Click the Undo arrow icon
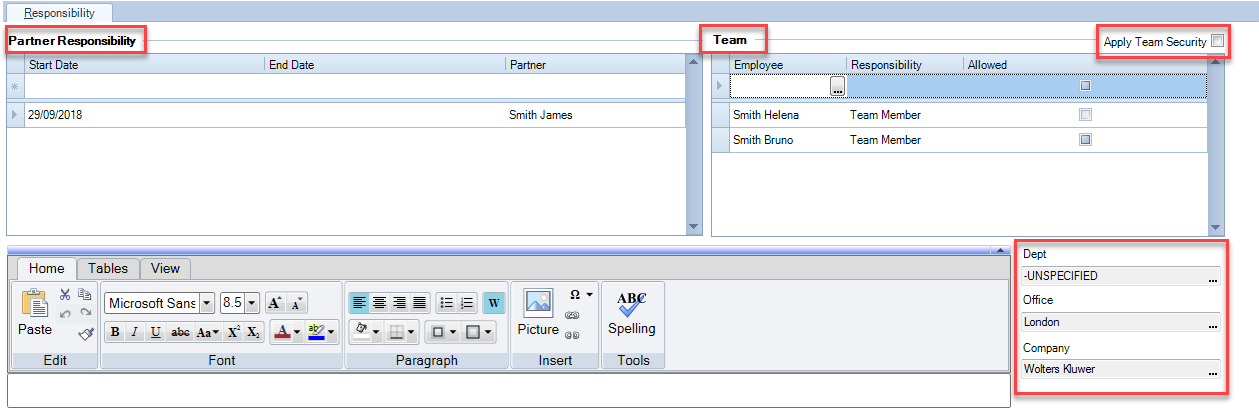This screenshot has width=1259, height=411. point(65,313)
